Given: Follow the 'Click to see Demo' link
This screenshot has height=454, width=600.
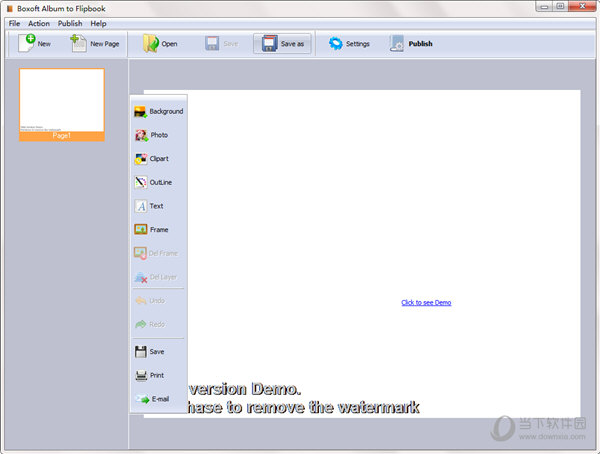Looking at the screenshot, I should pos(426,302).
